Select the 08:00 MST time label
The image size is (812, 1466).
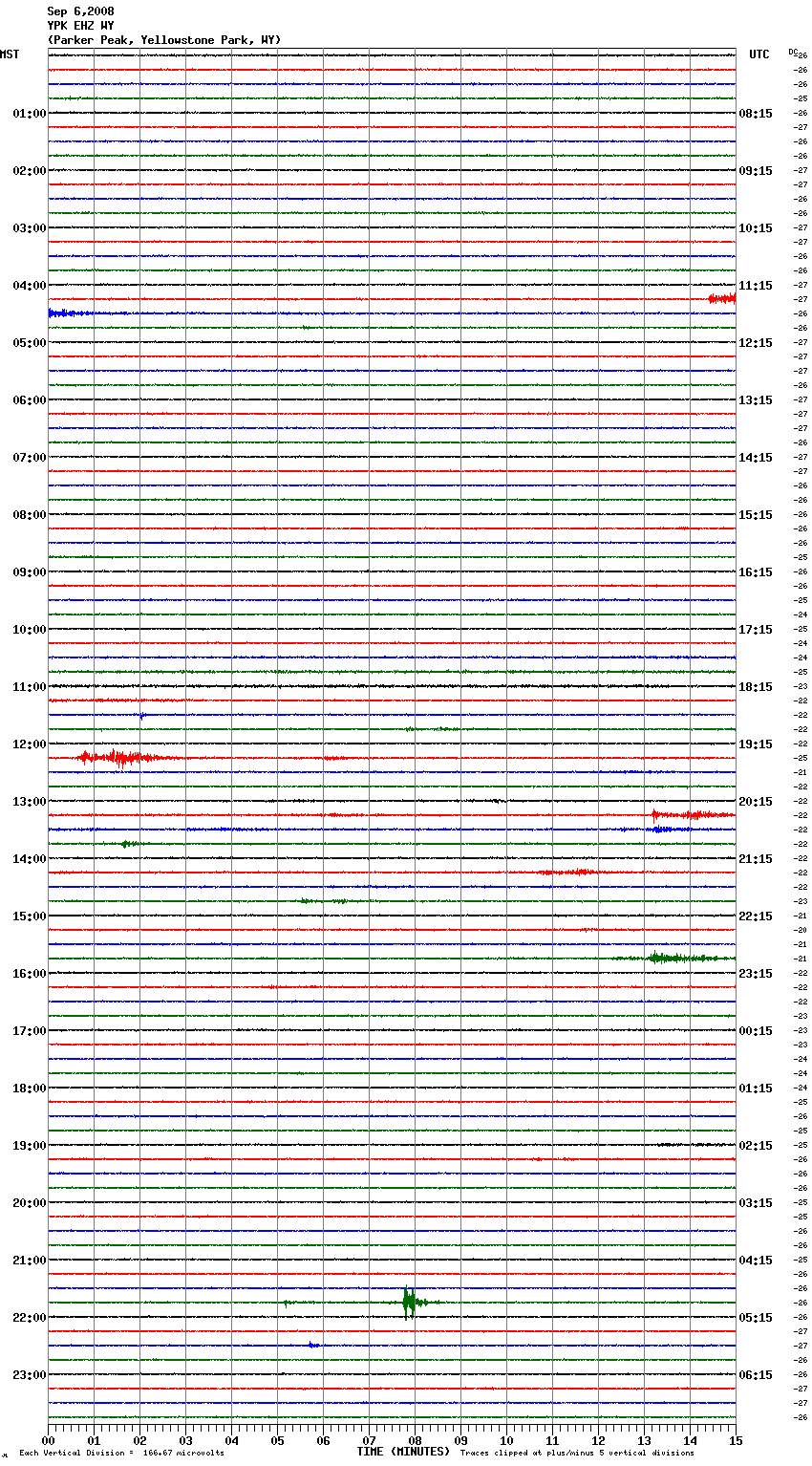click(x=30, y=515)
